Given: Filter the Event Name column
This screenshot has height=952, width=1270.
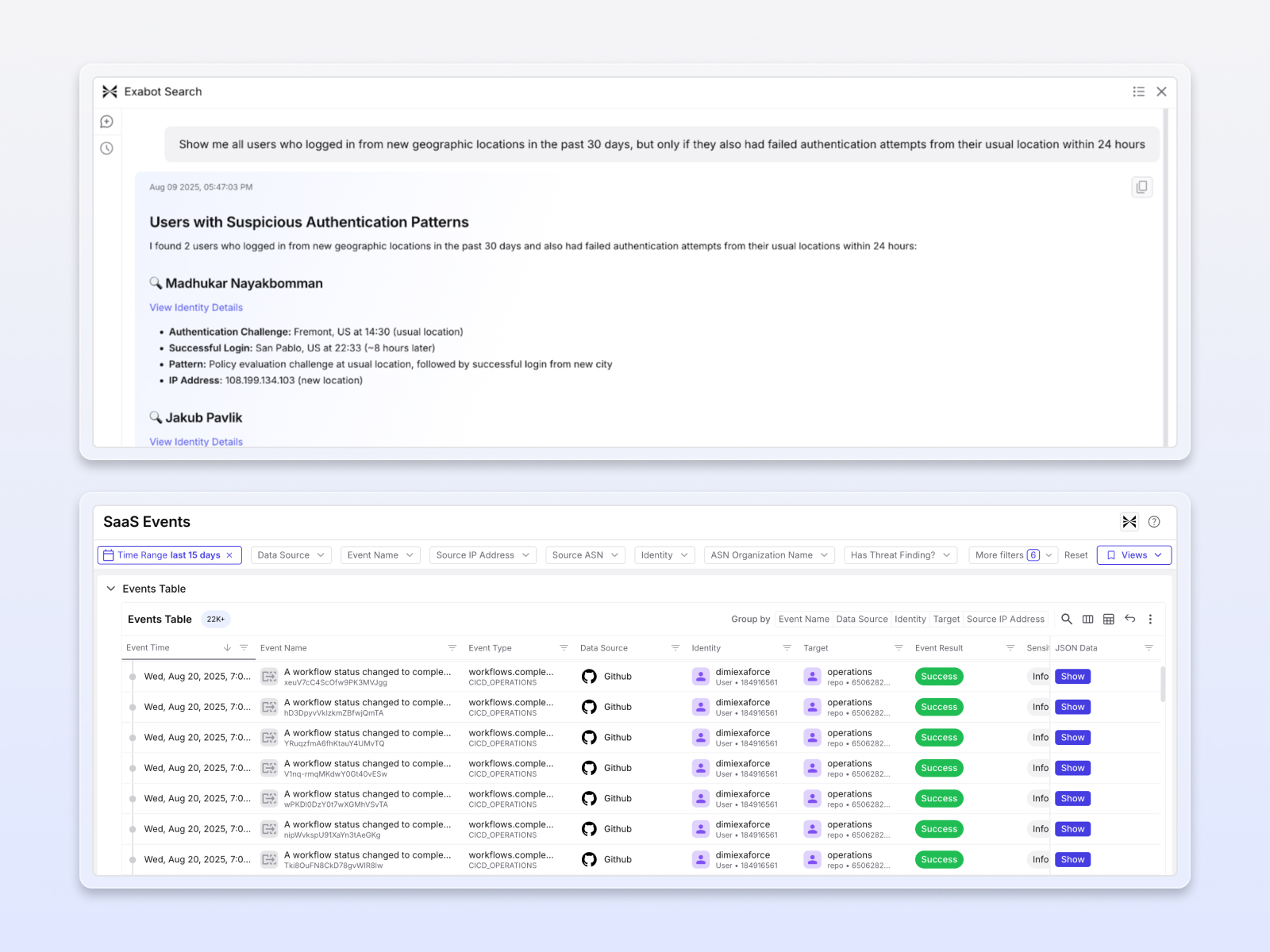Looking at the screenshot, I should point(452,647).
